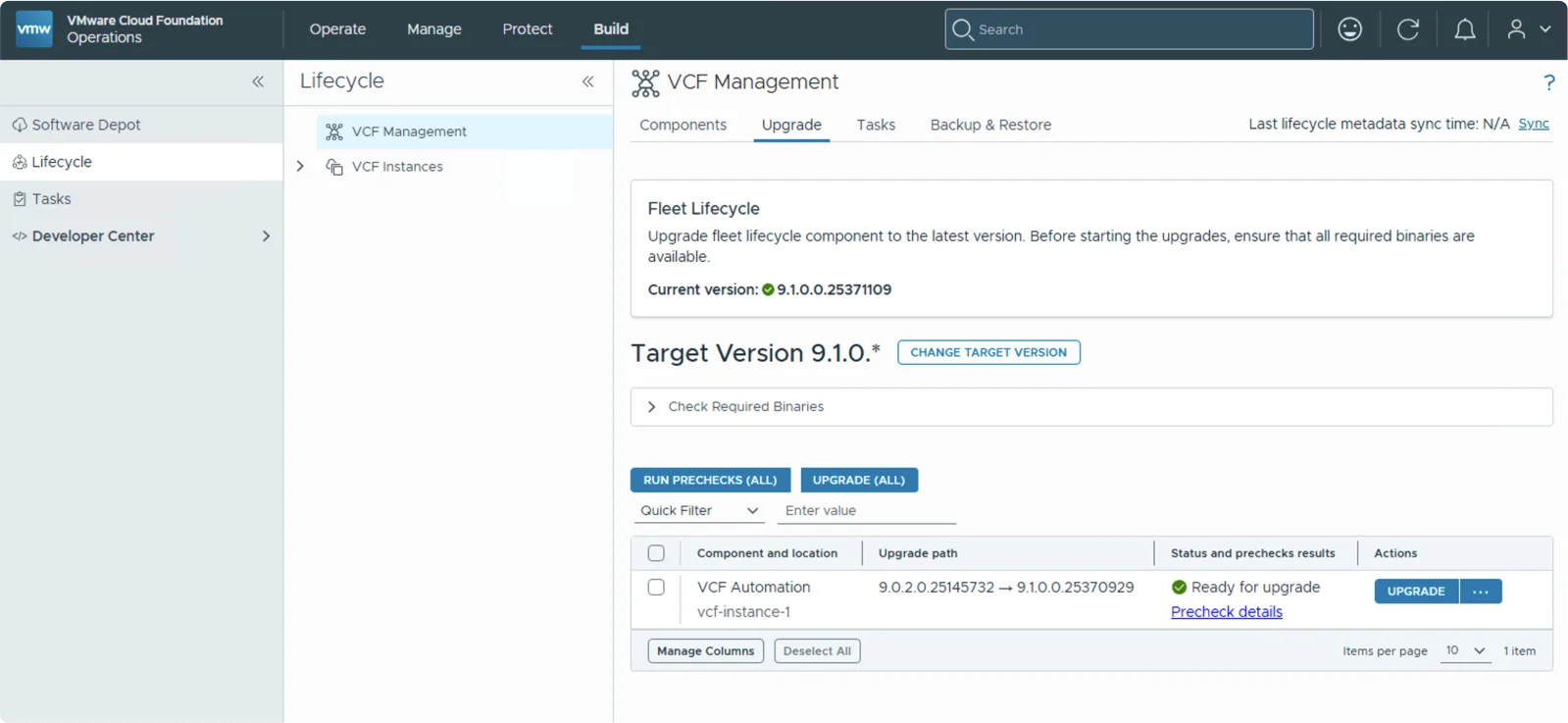1568x723 pixels.
Task: Click the Developer Center code icon
Action: coord(20,236)
